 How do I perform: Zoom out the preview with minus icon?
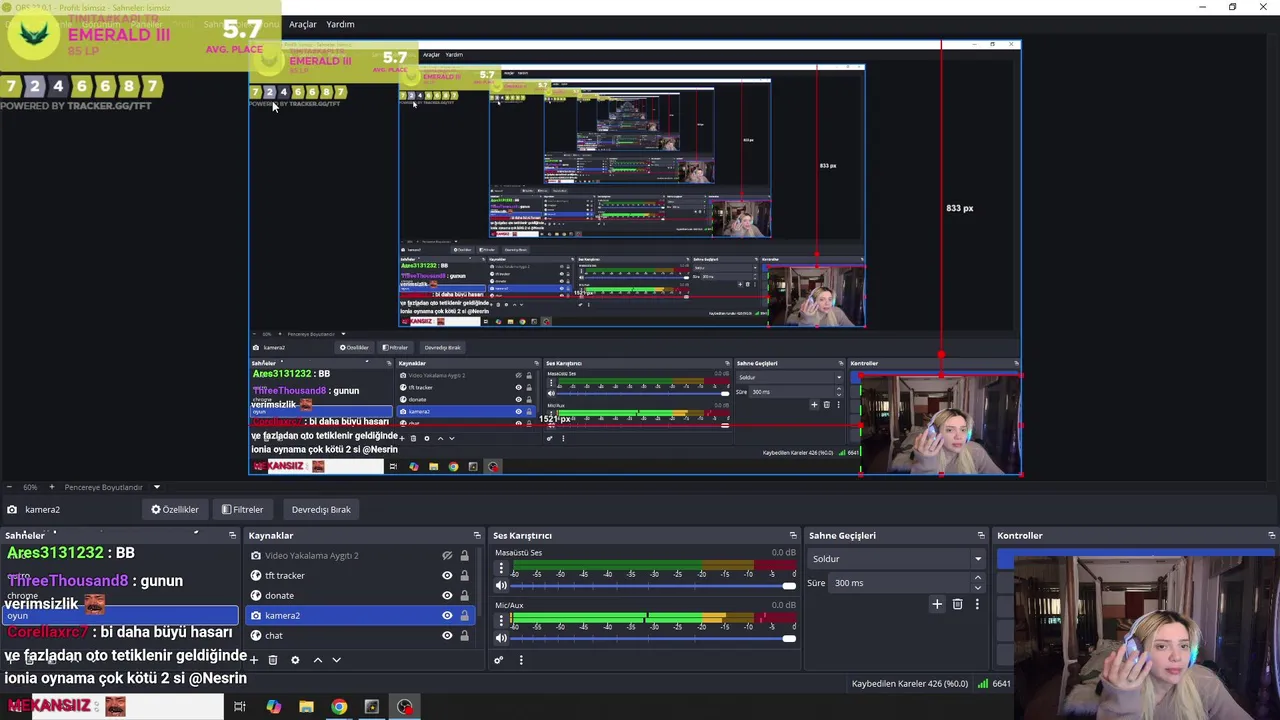tap(10, 487)
